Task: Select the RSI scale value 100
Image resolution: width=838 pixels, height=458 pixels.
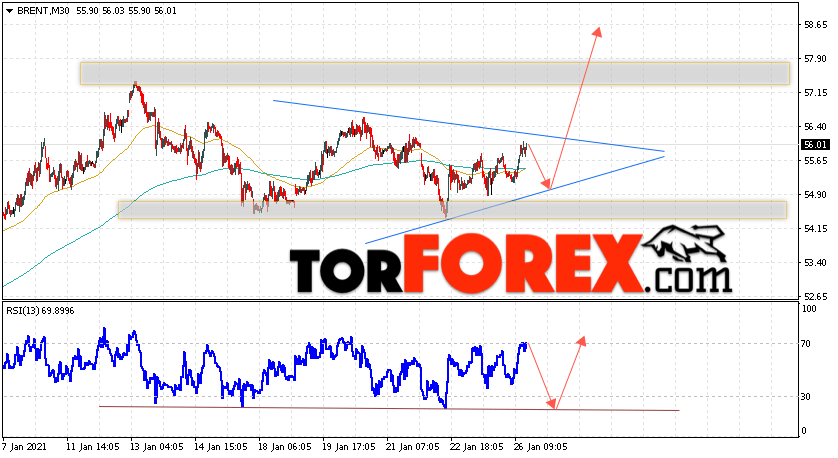Action: [x=810, y=309]
